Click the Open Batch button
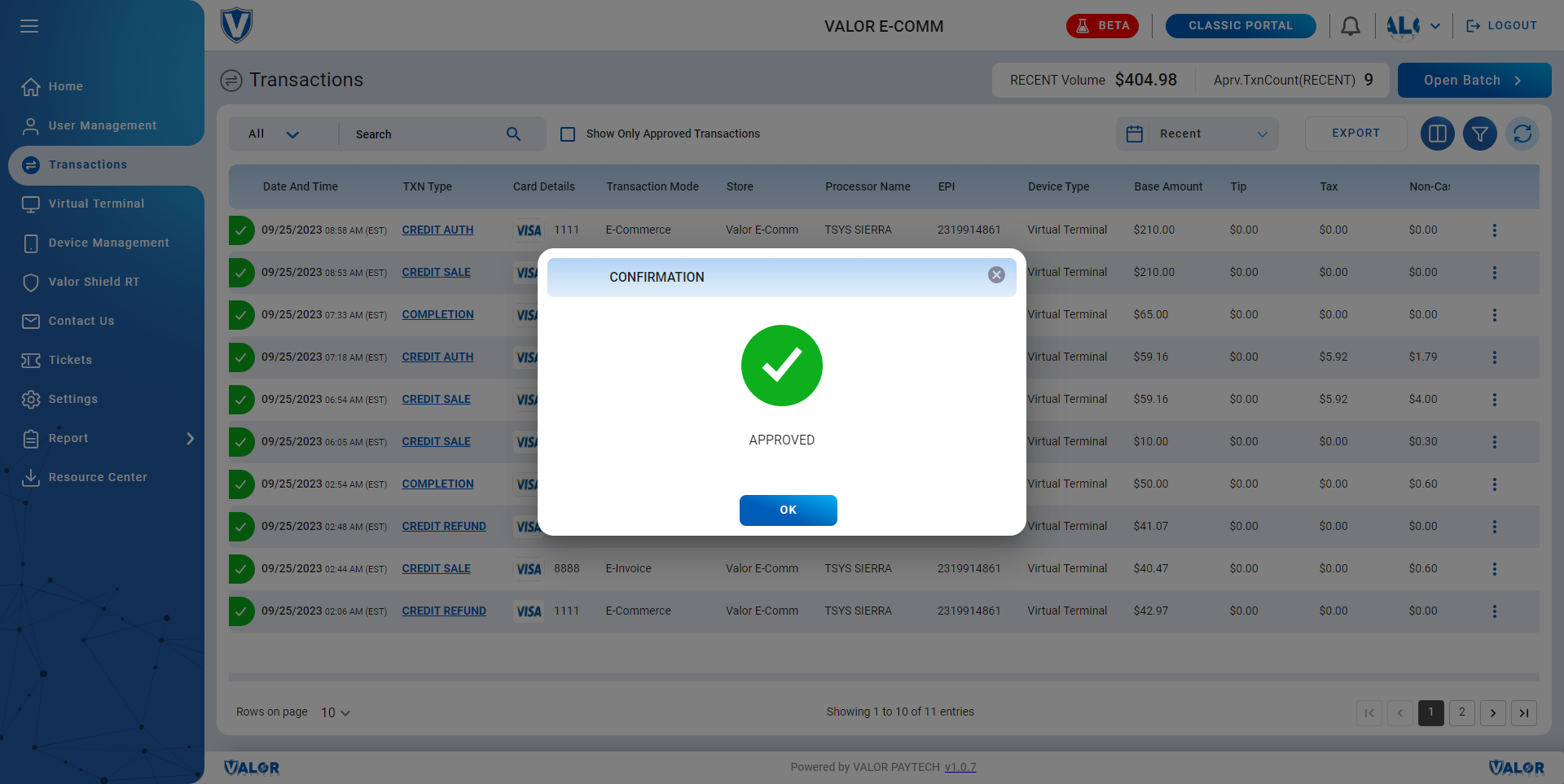This screenshot has width=1564, height=784. coord(1474,80)
